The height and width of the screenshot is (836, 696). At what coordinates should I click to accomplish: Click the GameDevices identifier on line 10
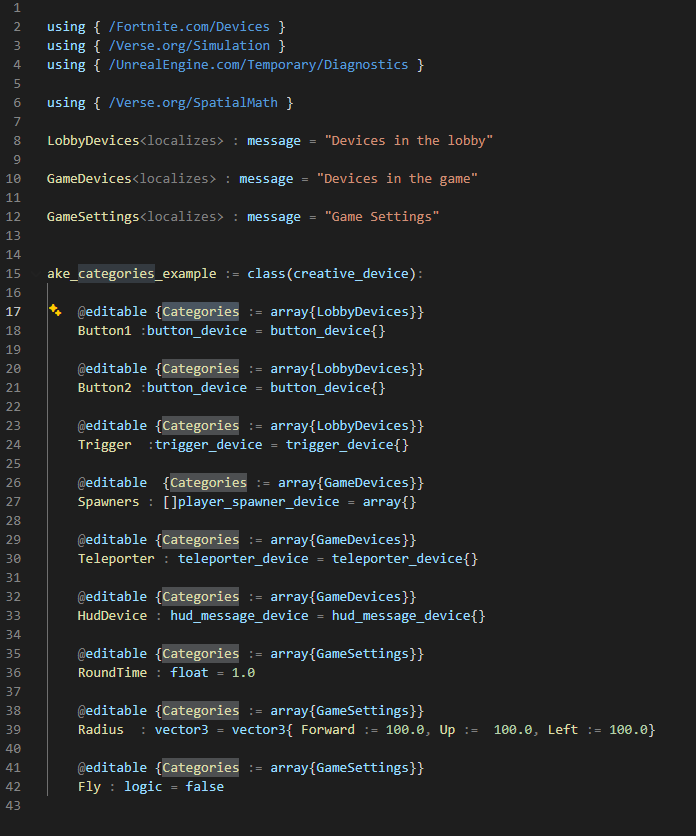click(x=89, y=179)
